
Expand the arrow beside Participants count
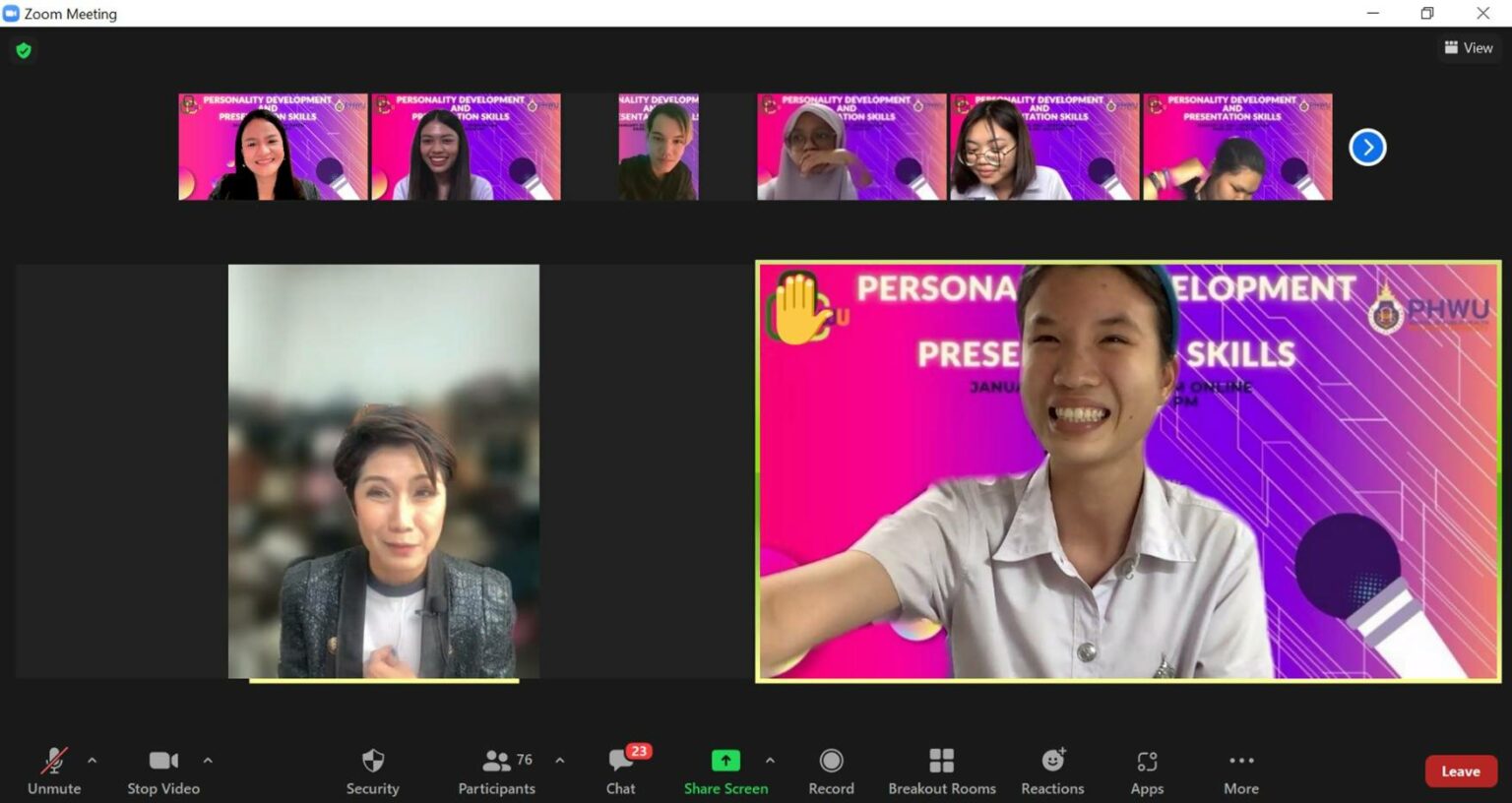pos(560,761)
